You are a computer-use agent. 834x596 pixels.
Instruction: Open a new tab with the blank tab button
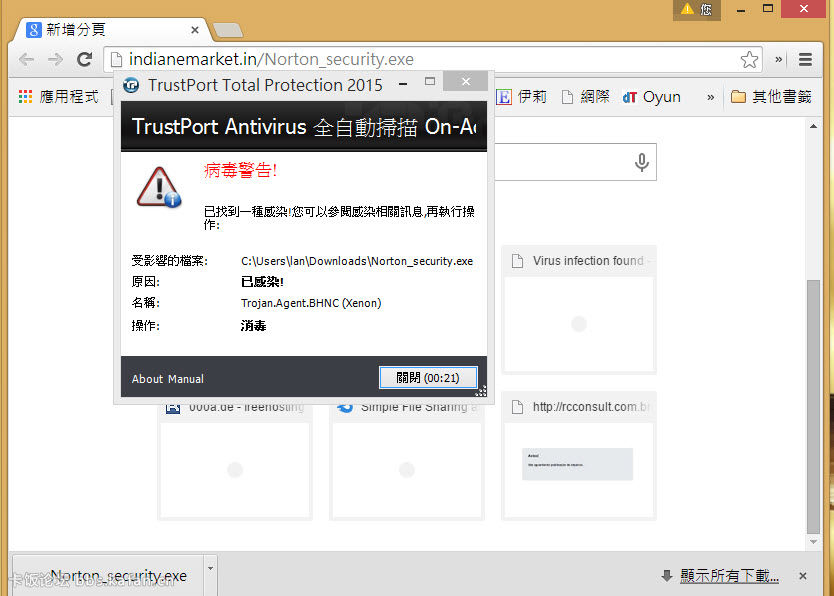[228, 30]
